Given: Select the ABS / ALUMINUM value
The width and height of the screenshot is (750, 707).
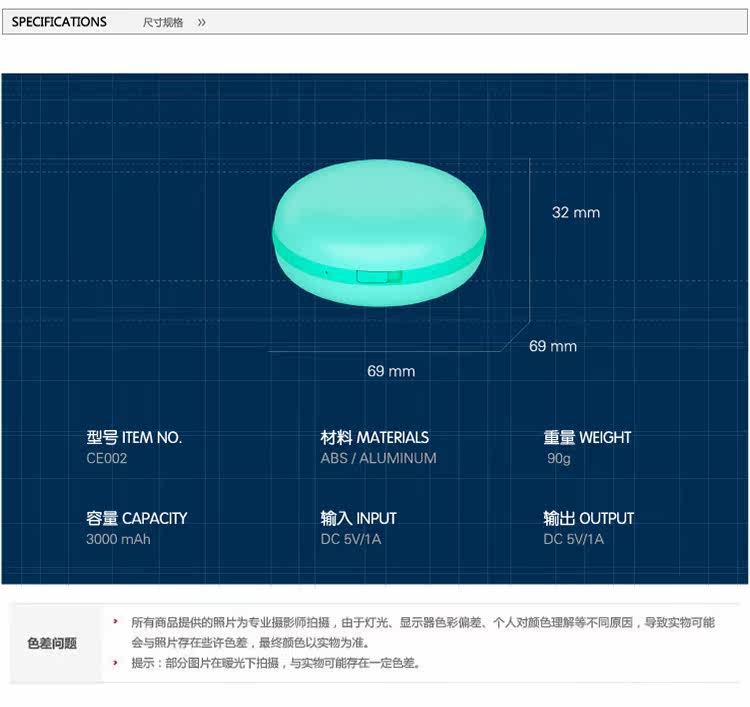Looking at the screenshot, I should coord(378,458).
